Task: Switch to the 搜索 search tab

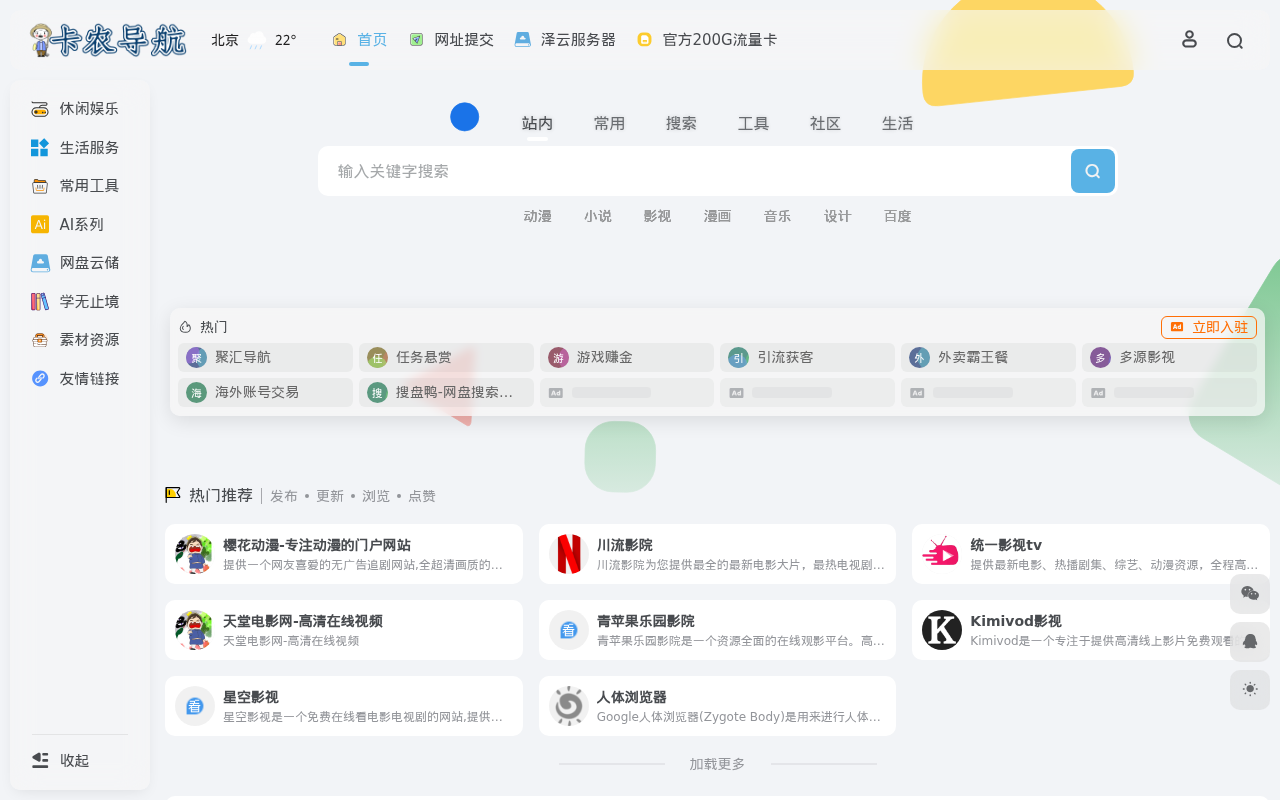Action: pos(681,124)
